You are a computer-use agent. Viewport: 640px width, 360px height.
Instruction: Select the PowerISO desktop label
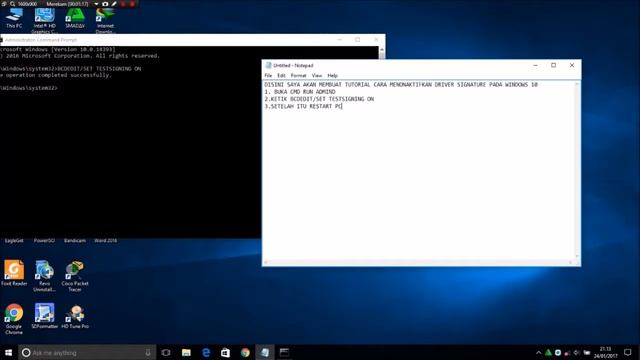click(x=44, y=241)
